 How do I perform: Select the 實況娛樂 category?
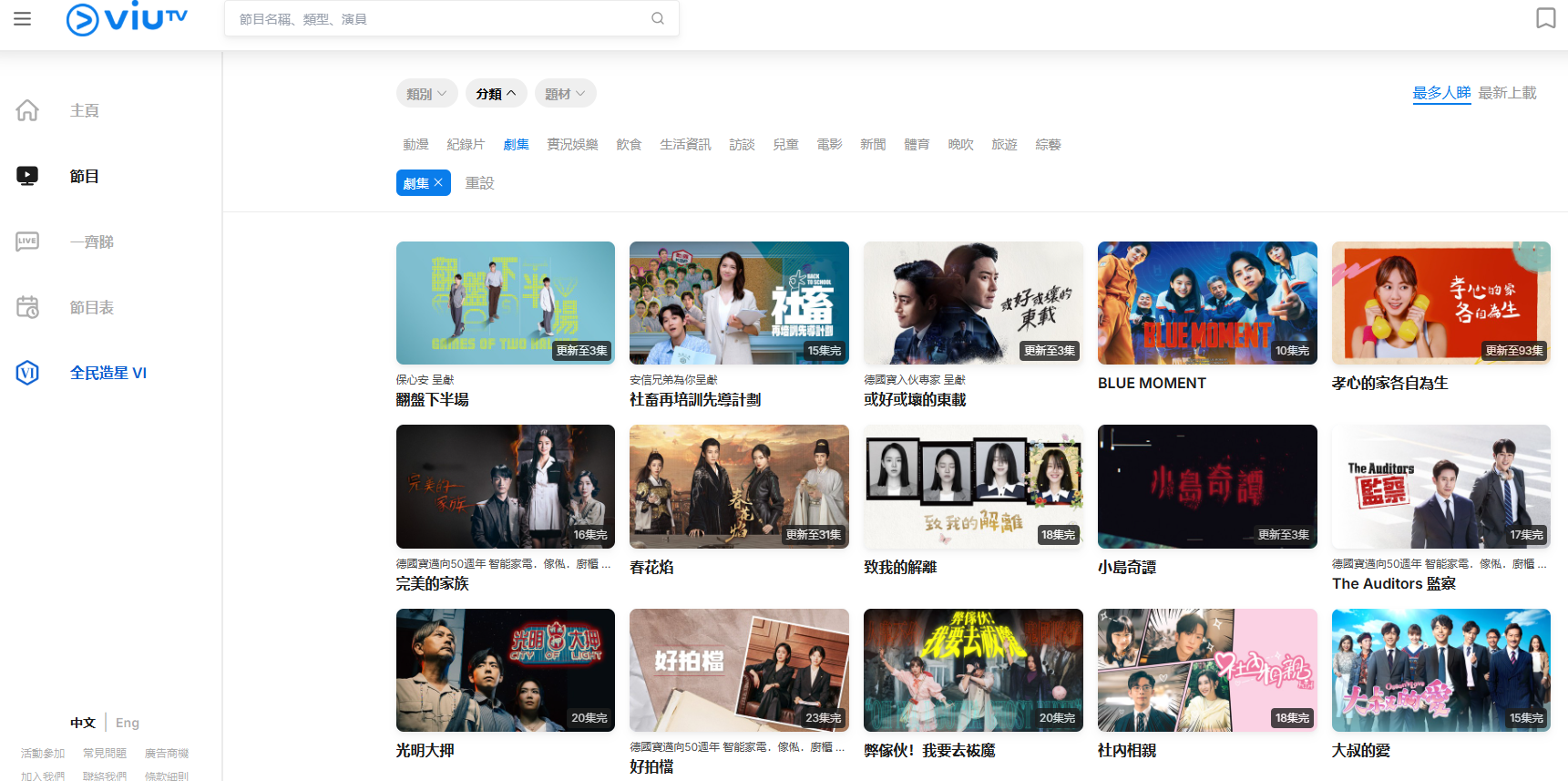click(572, 144)
